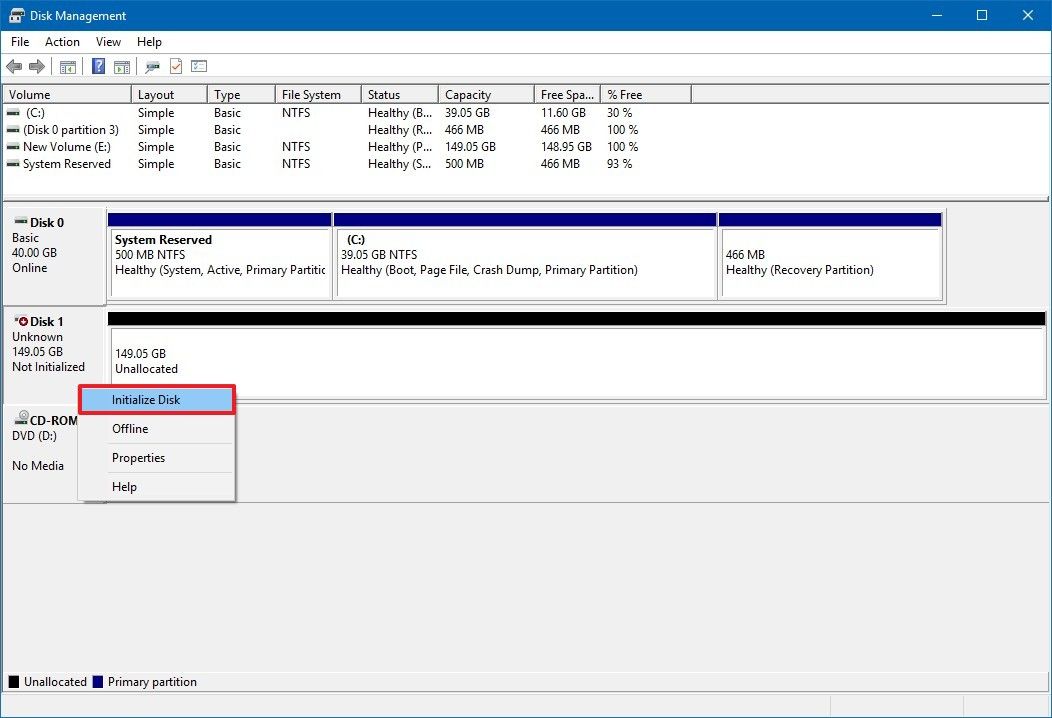Click the checklist toolbar icon on the right
The image size is (1052, 718).
pos(199,66)
